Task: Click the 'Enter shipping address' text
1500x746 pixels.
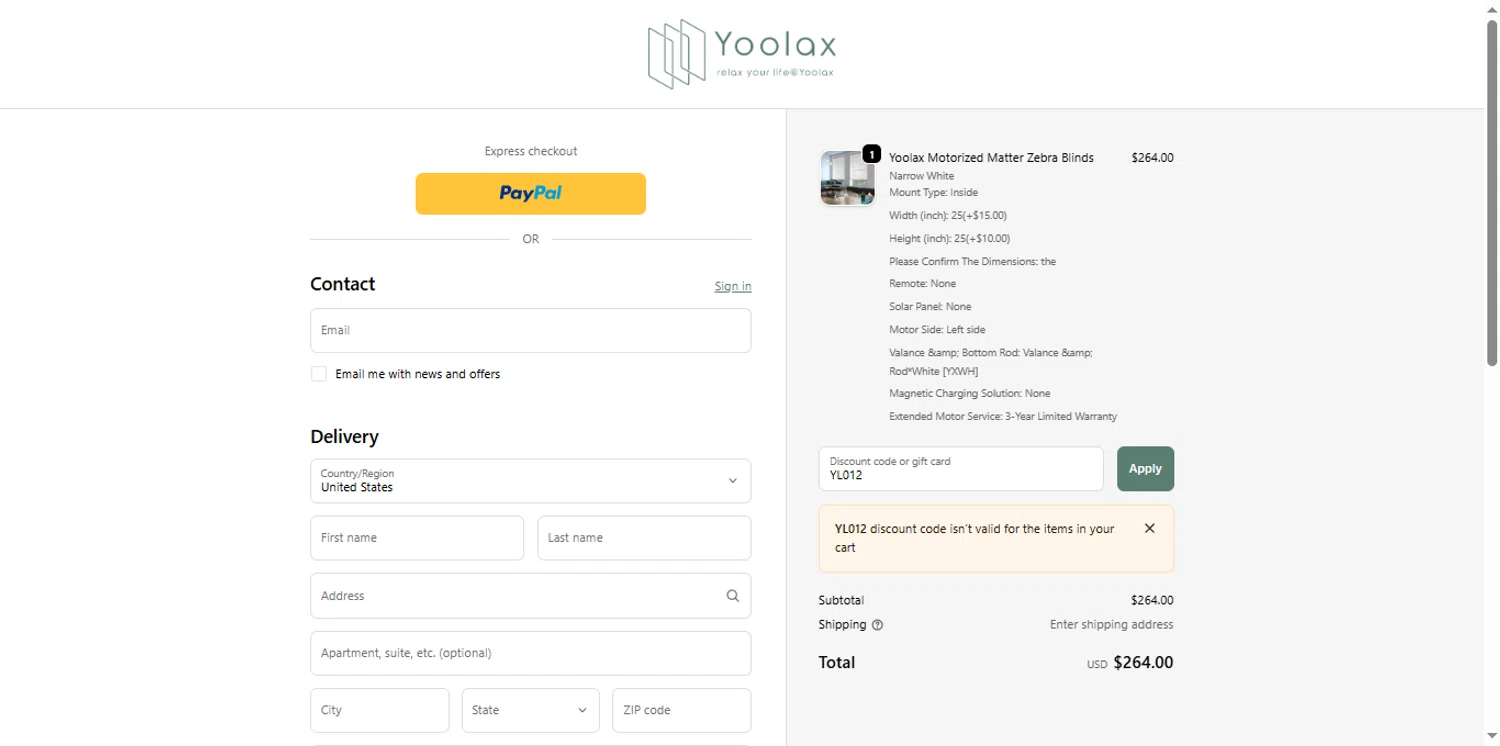Action: [x=1111, y=625]
